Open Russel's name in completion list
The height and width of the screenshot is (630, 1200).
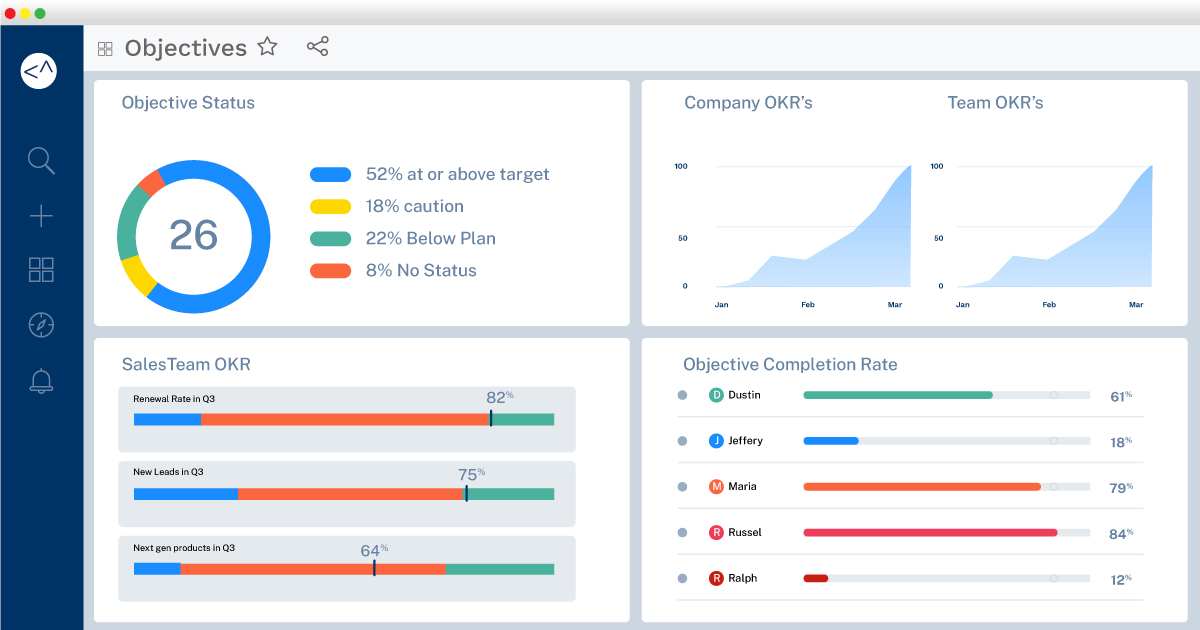coord(744,533)
